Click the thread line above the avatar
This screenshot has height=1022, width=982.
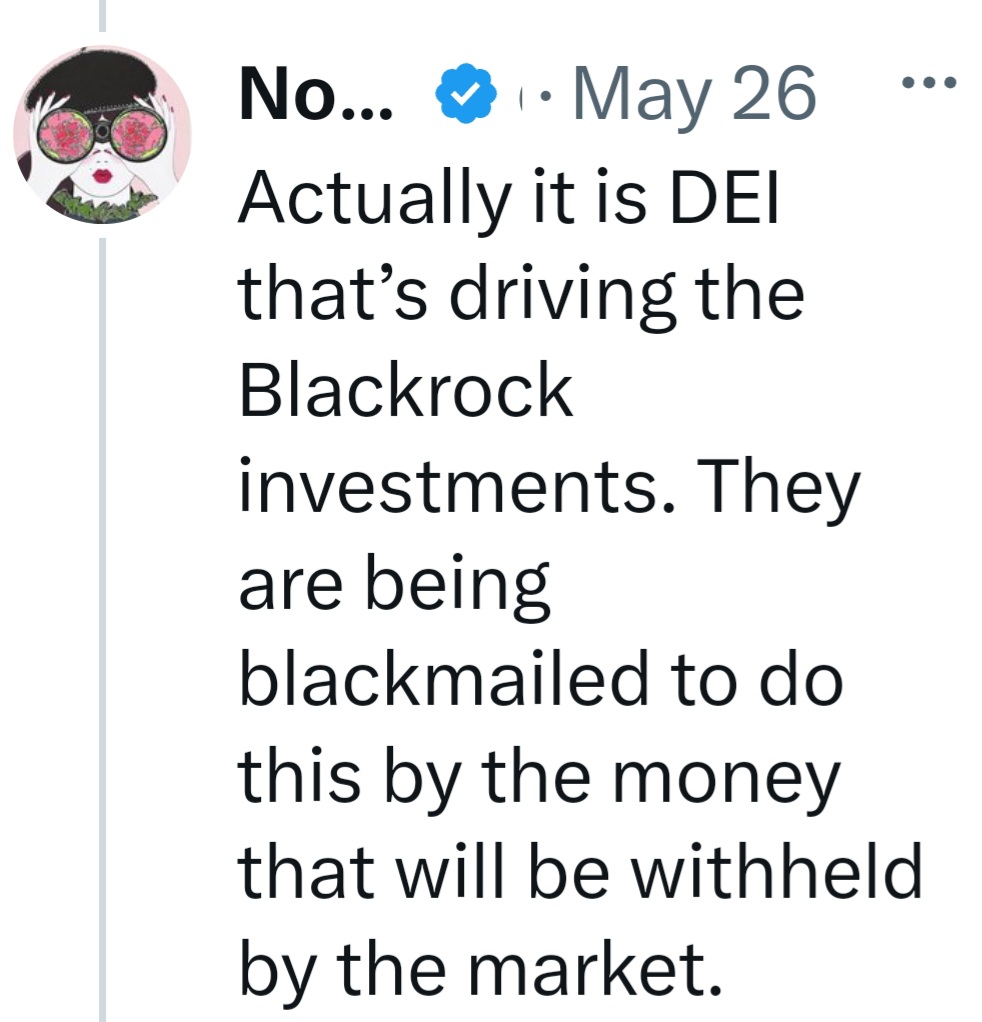[x=102, y=15]
